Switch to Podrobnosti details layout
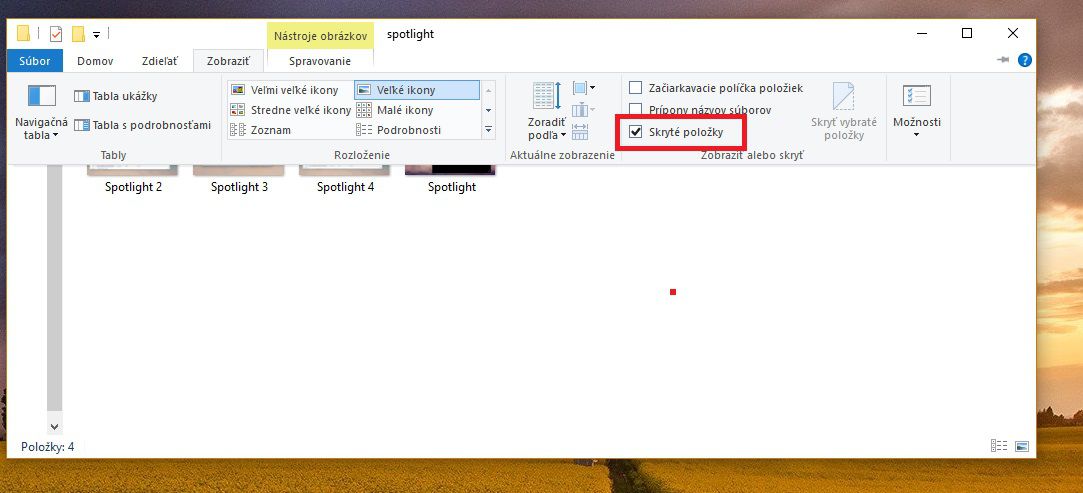The image size is (1083, 493). coord(399,130)
